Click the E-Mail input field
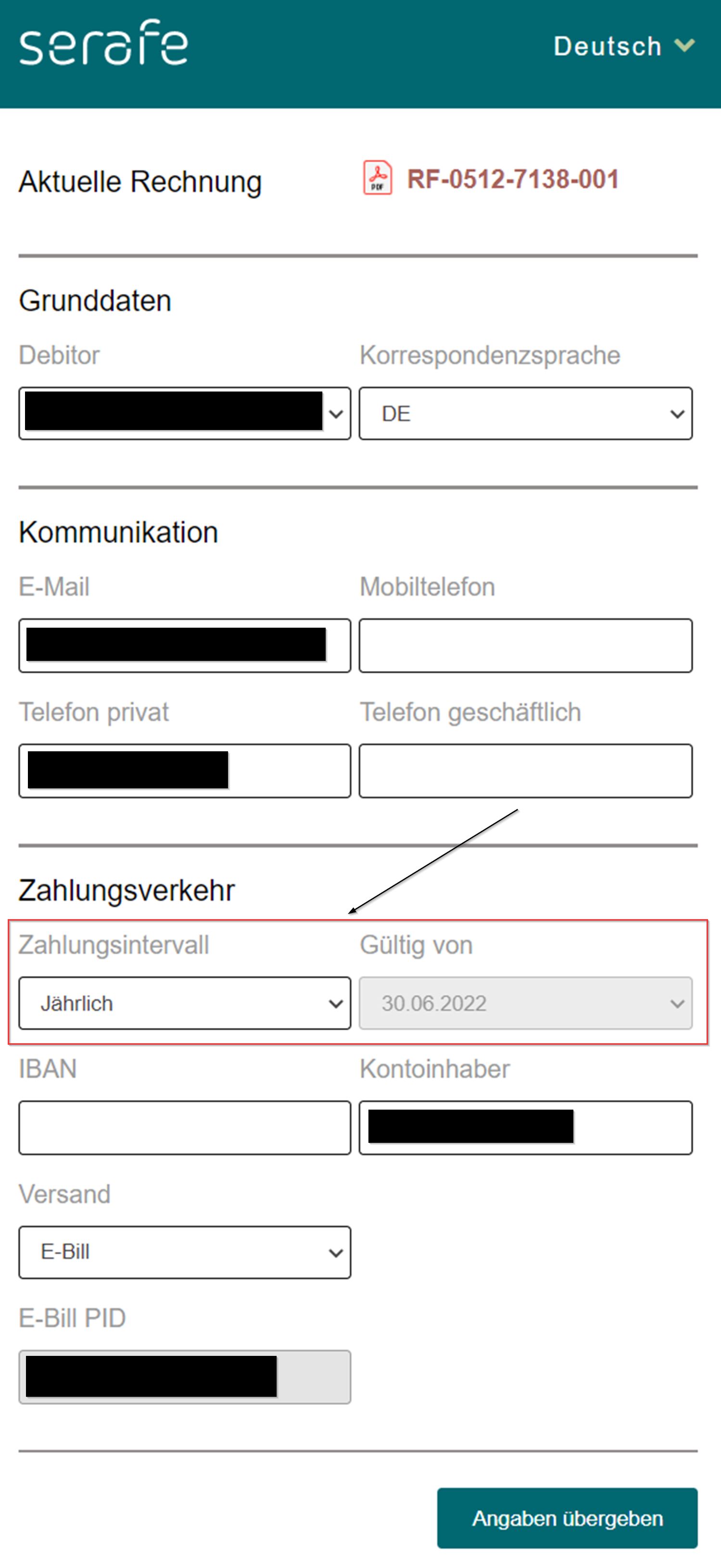This screenshot has height=1568, width=721. pyautogui.click(x=185, y=645)
